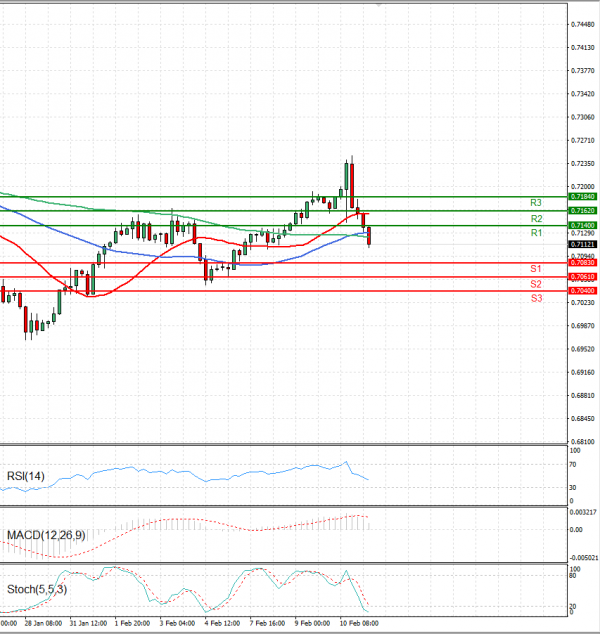Click the 3 Feb 04:00 time label
Screen dimensions: 600x634
pyautogui.click(x=177, y=623)
